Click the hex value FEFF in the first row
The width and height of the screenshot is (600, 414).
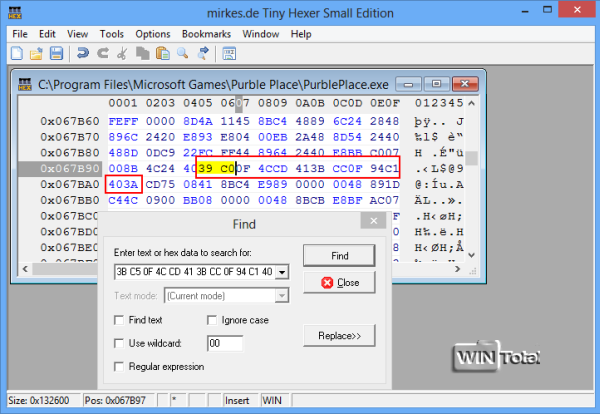click(x=123, y=121)
